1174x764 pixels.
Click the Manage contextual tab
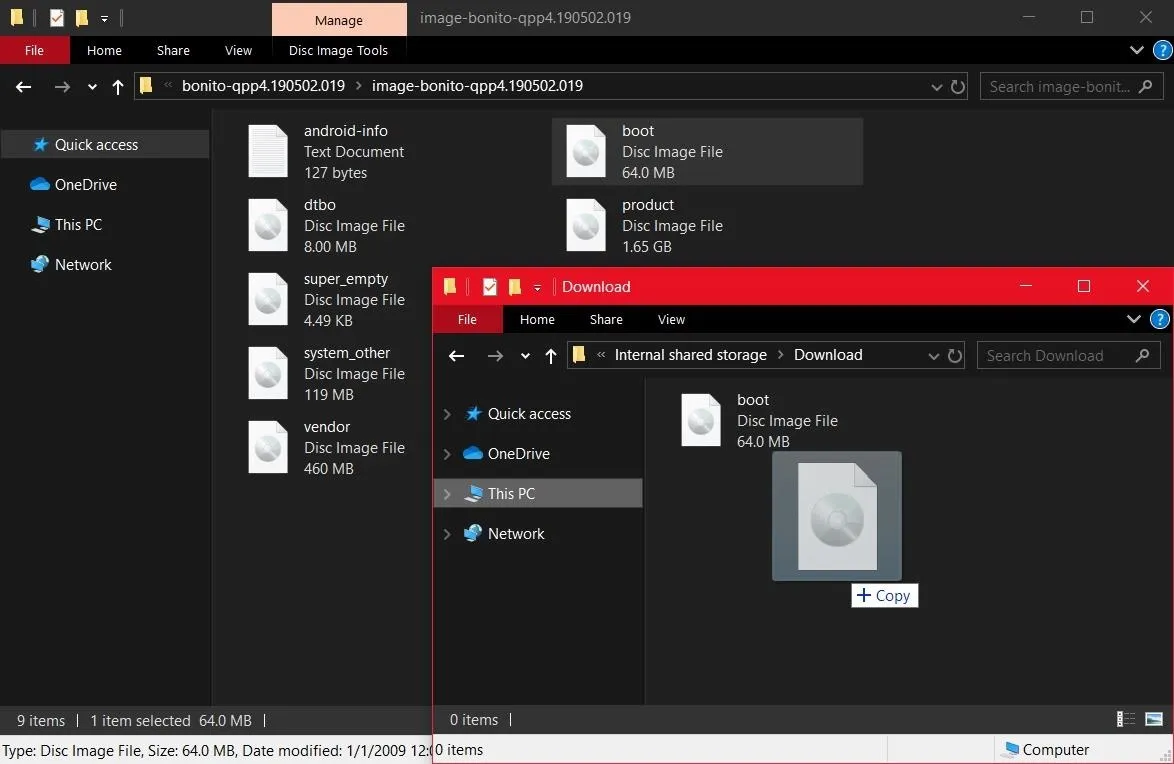pos(339,20)
